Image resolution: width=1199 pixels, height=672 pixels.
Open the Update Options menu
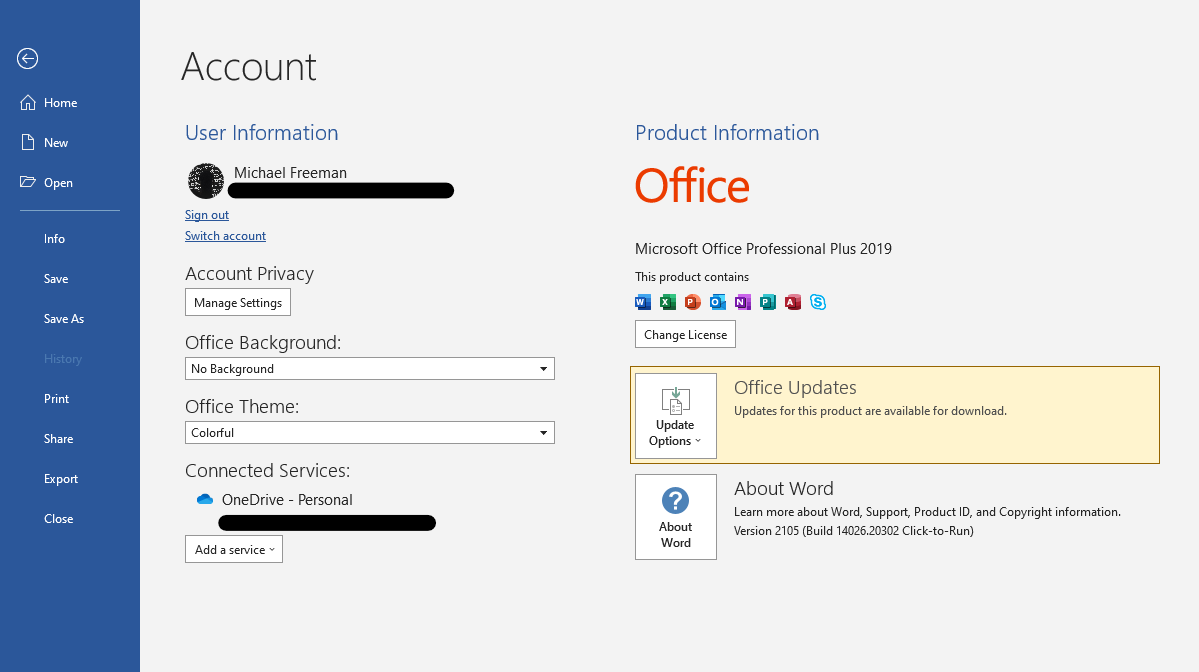pyautogui.click(x=676, y=417)
